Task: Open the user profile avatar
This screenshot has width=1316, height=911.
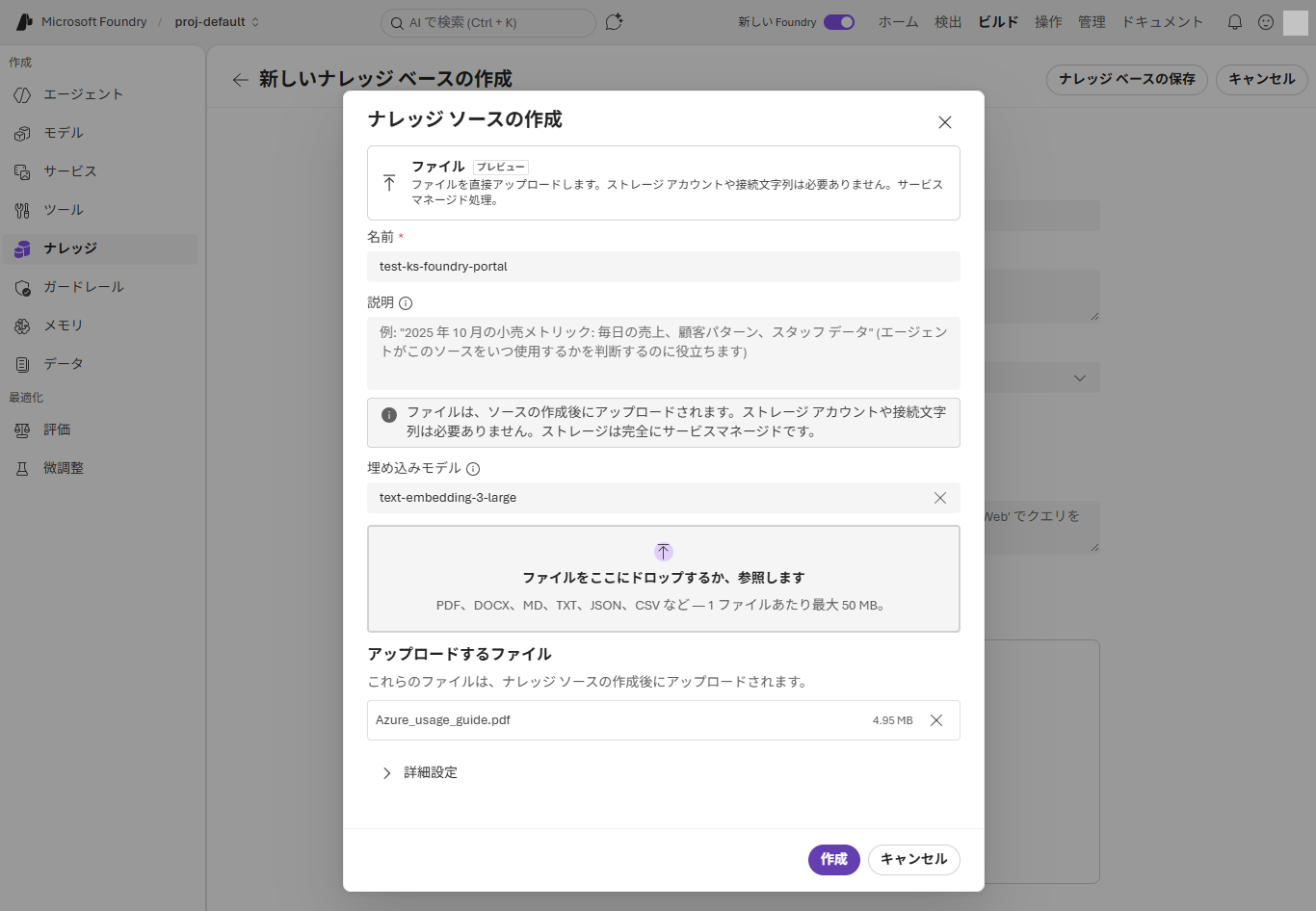Action: point(1296,22)
